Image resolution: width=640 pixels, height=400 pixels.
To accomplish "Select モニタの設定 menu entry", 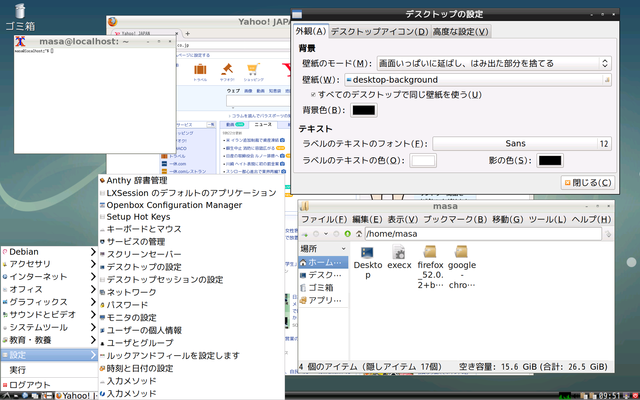I will pyautogui.click(x=191, y=318).
